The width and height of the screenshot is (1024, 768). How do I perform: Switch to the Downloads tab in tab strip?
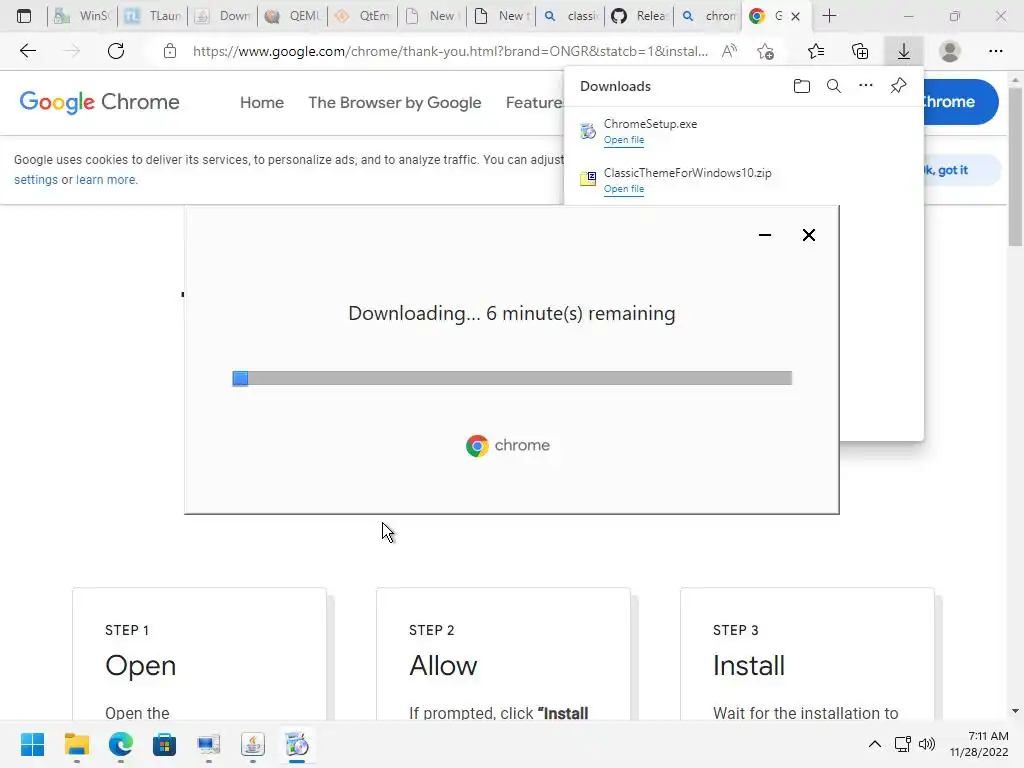pos(223,16)
